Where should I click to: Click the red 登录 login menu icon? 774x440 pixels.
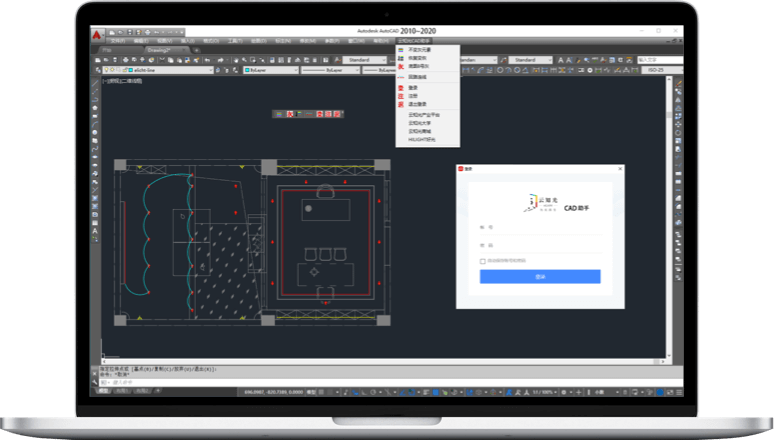point(401,87)
